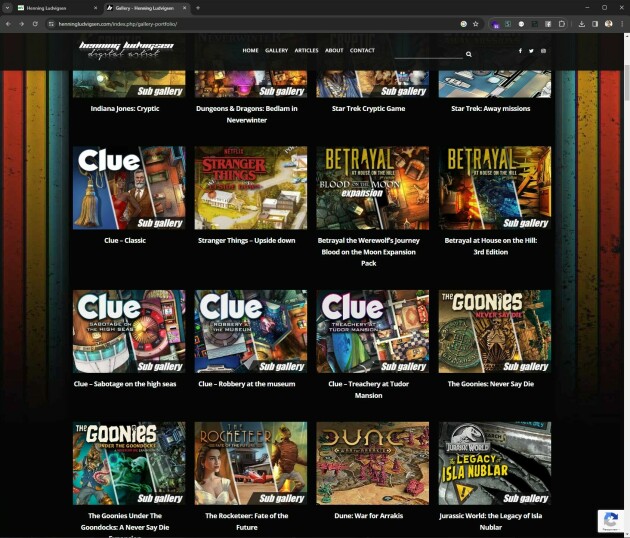The width and height of the screenshot is (630, 538).
Task: Open the browser extensions puzzle icon
Action: click(562, 24)
